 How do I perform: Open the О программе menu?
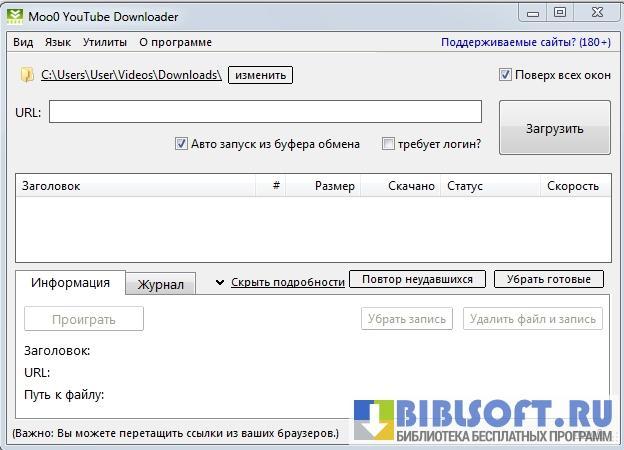coord(175,42)
